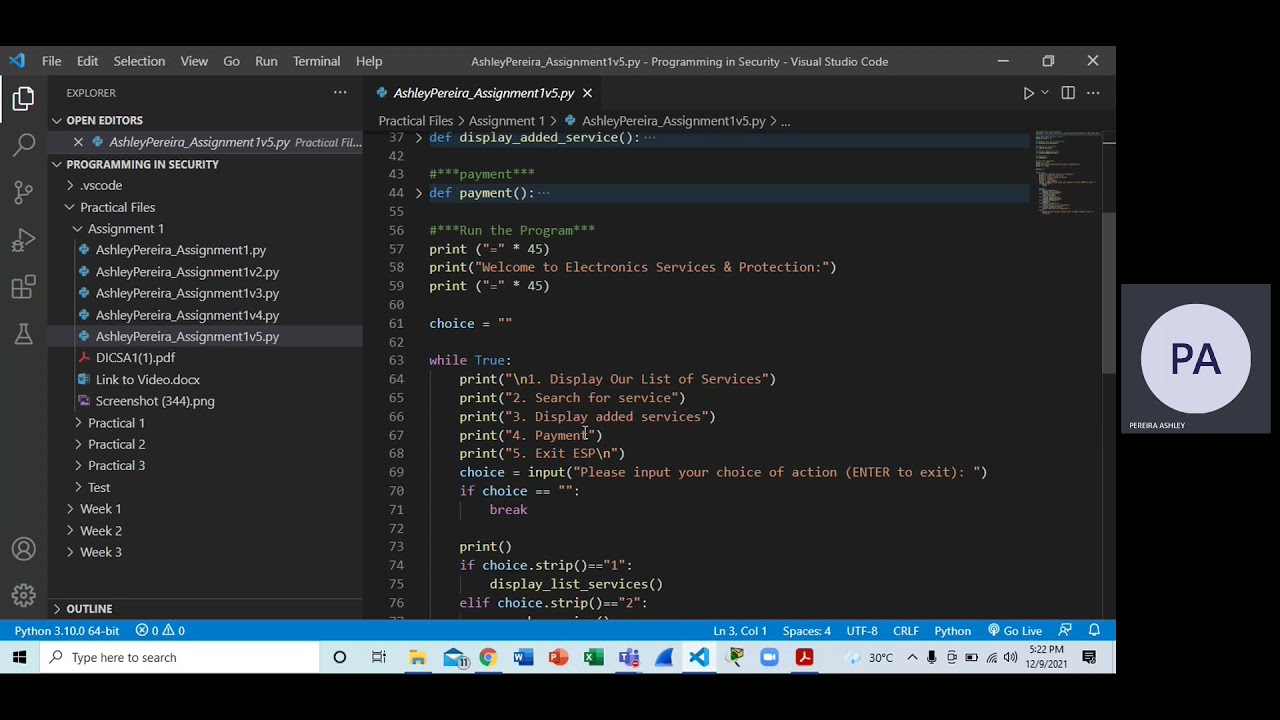
Task: Open the Run and Debug view
Action: tap(24, 241)
